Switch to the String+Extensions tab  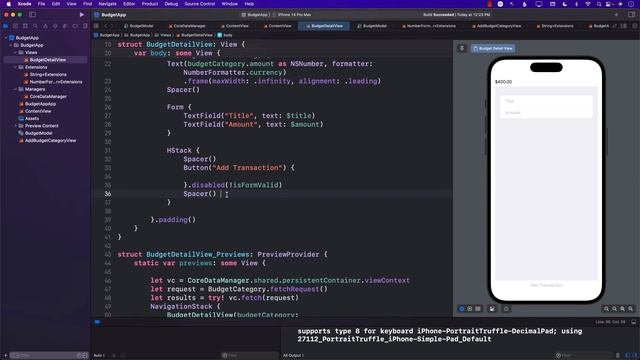[555, 26]
